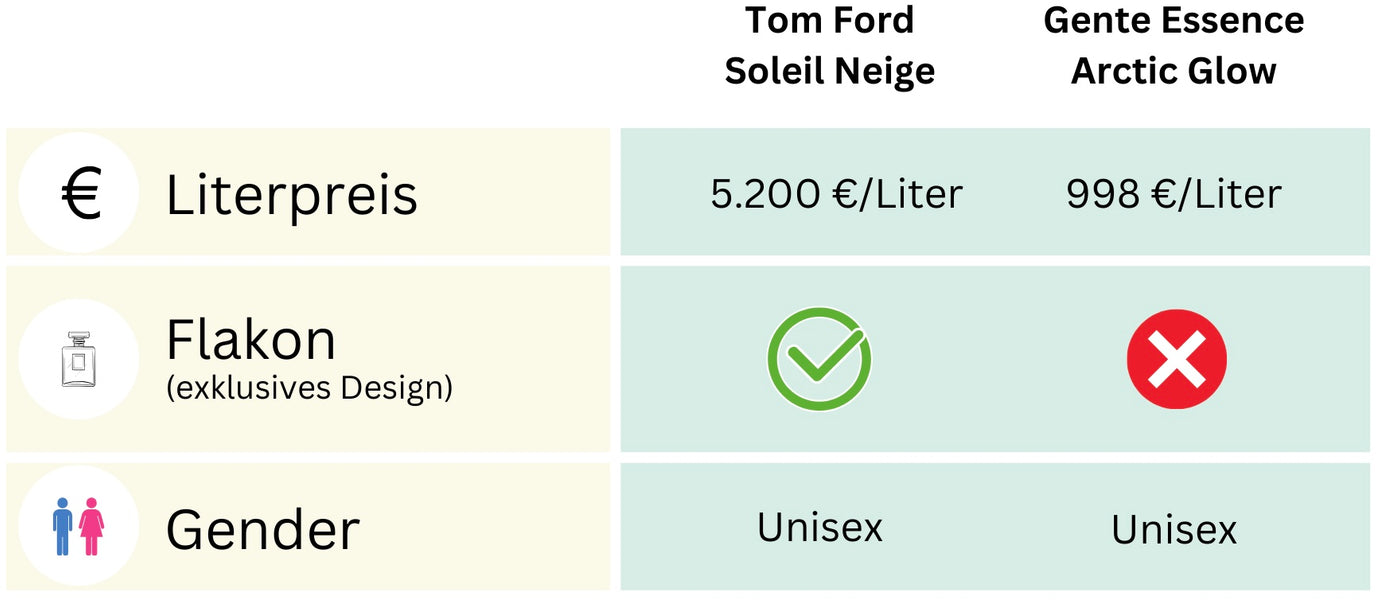Click the Flakon row label
1381x600 pixels.
[251, 340]
